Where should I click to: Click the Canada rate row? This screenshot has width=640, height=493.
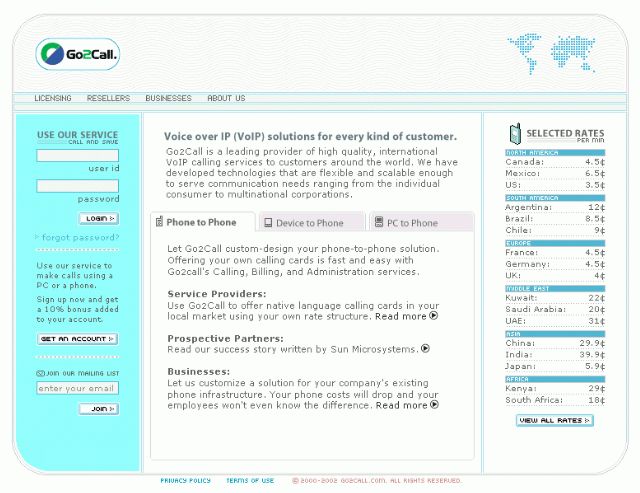(x=555, y=162)
